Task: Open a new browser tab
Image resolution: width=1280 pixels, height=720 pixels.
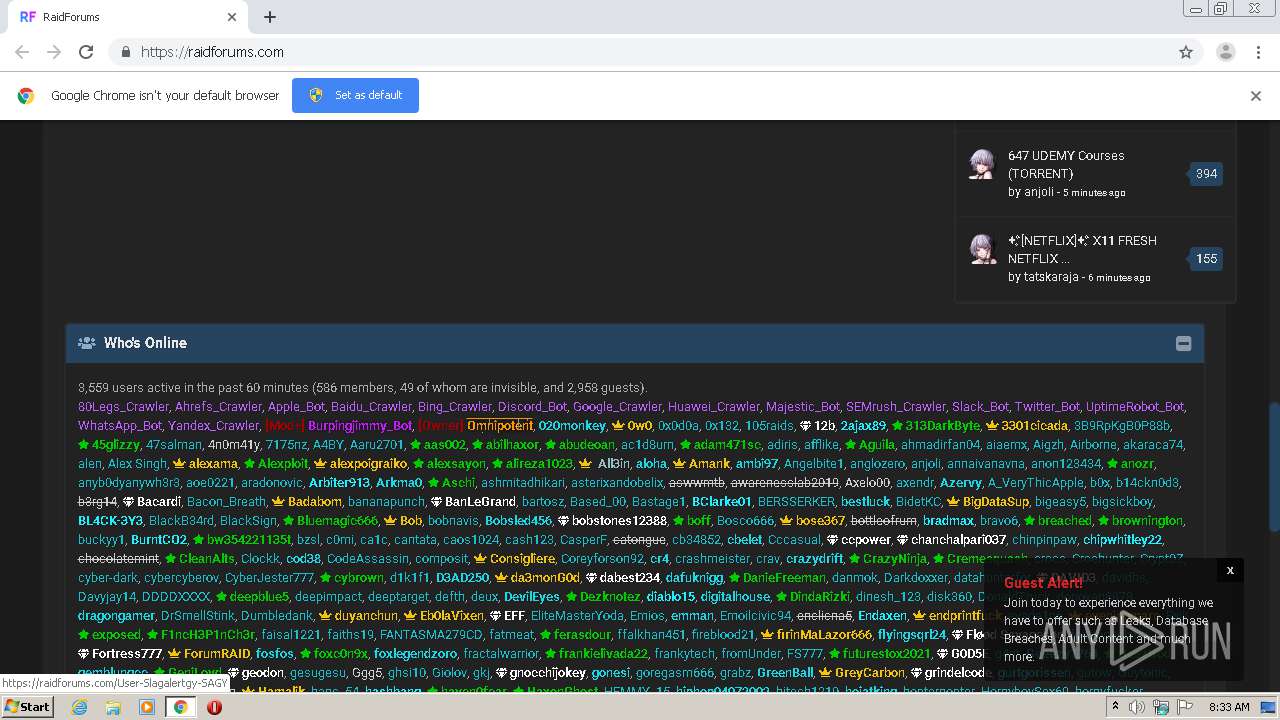Action: tap(270, 17)
